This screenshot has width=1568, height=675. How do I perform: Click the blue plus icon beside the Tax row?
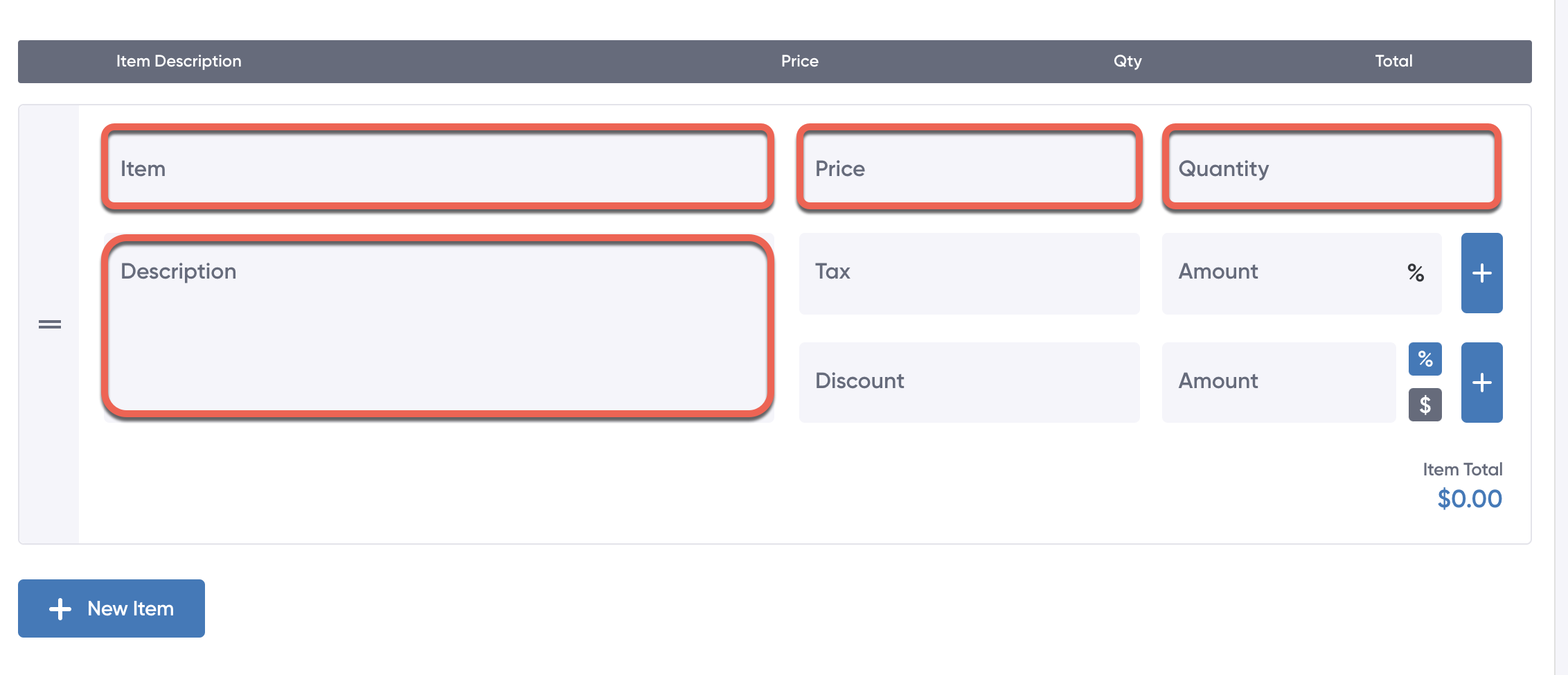[1481, 273]
